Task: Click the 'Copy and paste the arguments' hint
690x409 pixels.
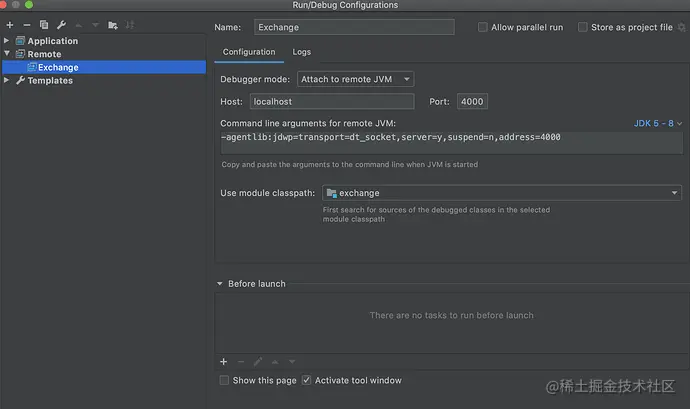Action: (x=349, y=164)
